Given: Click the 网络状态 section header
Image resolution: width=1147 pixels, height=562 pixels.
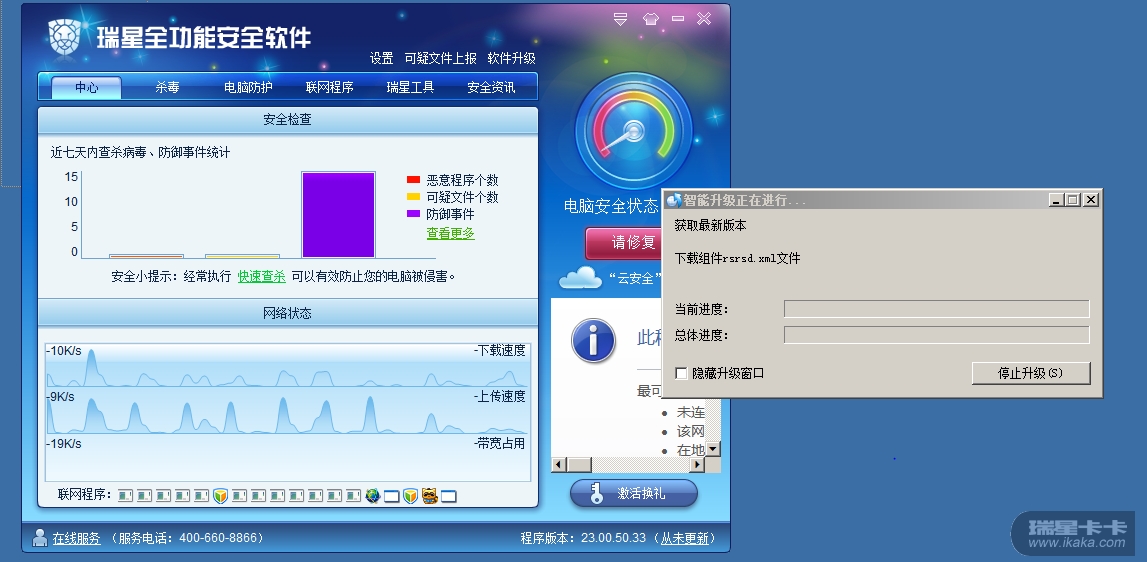Looking at the screenshot, I should pyautogui.click(x=287, y=313).
